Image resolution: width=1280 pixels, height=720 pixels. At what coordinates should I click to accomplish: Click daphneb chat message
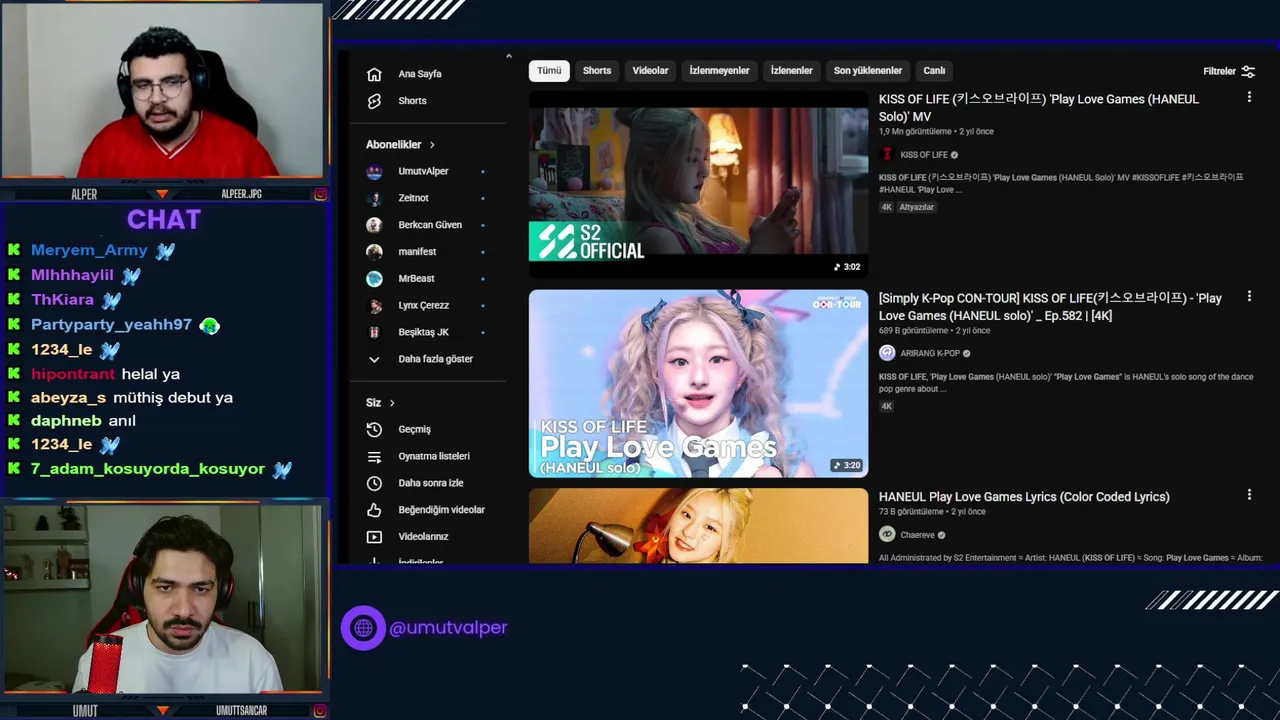click(x=83, y=421)
